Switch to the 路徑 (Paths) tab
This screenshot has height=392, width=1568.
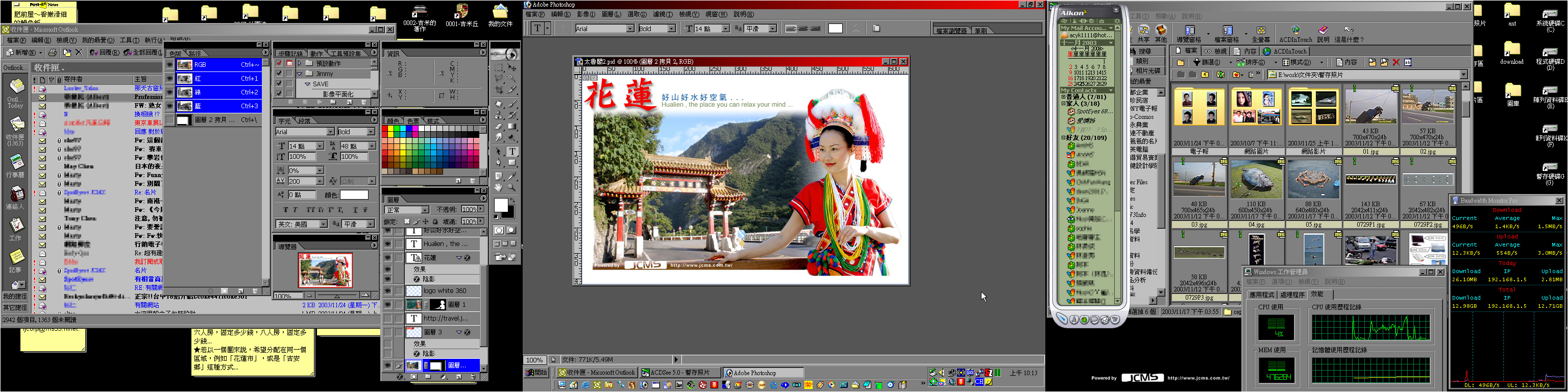coord(195,54)
